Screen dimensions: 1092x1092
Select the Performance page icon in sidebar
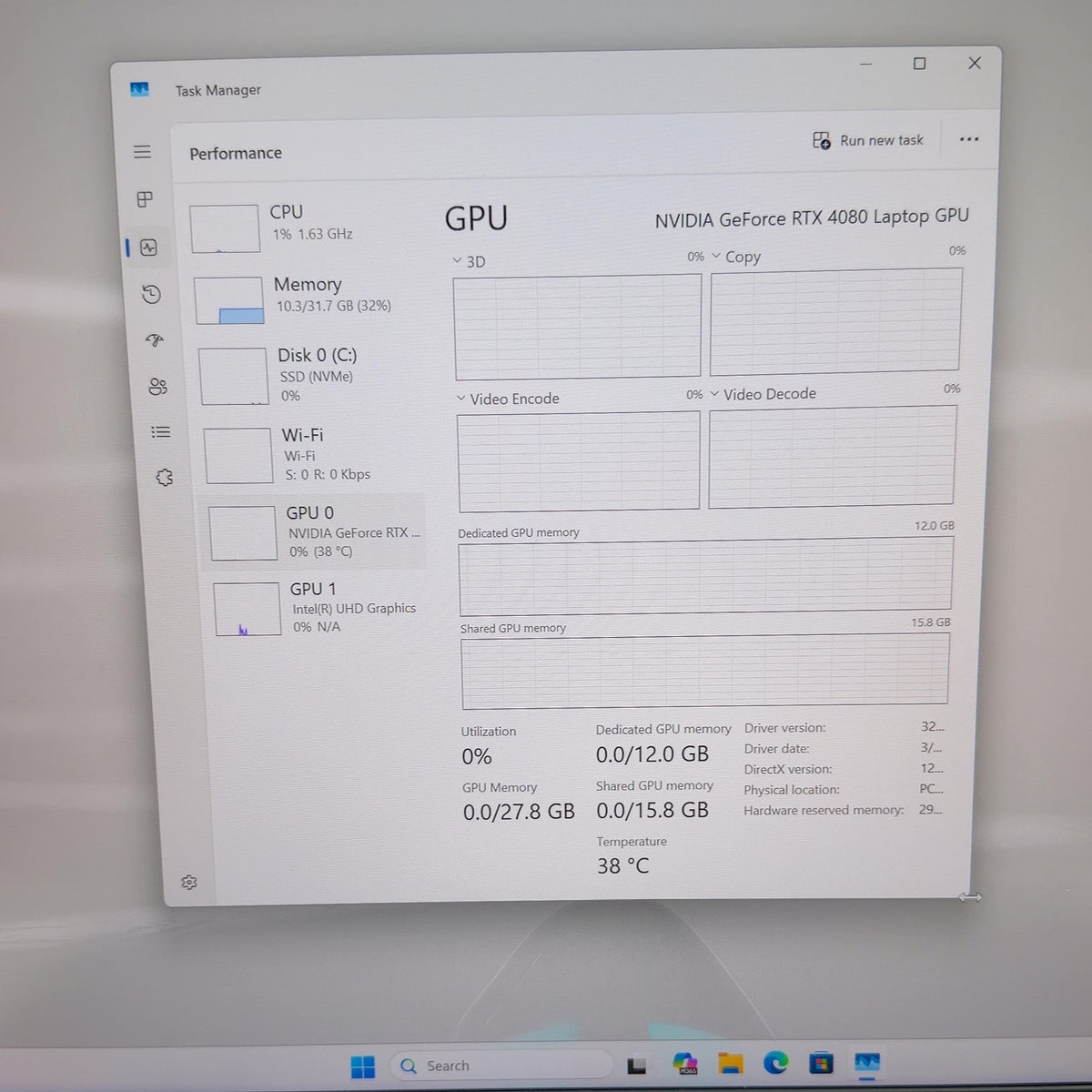[x=149, y=248]
